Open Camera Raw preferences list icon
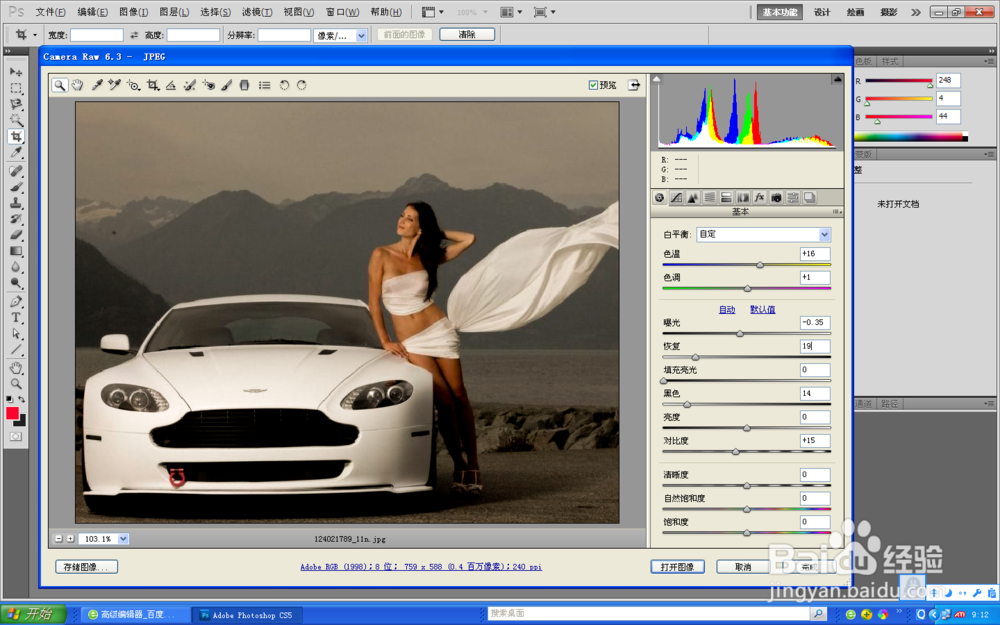The width and height of the screenshot is (1000, 625). coord(265,85)
